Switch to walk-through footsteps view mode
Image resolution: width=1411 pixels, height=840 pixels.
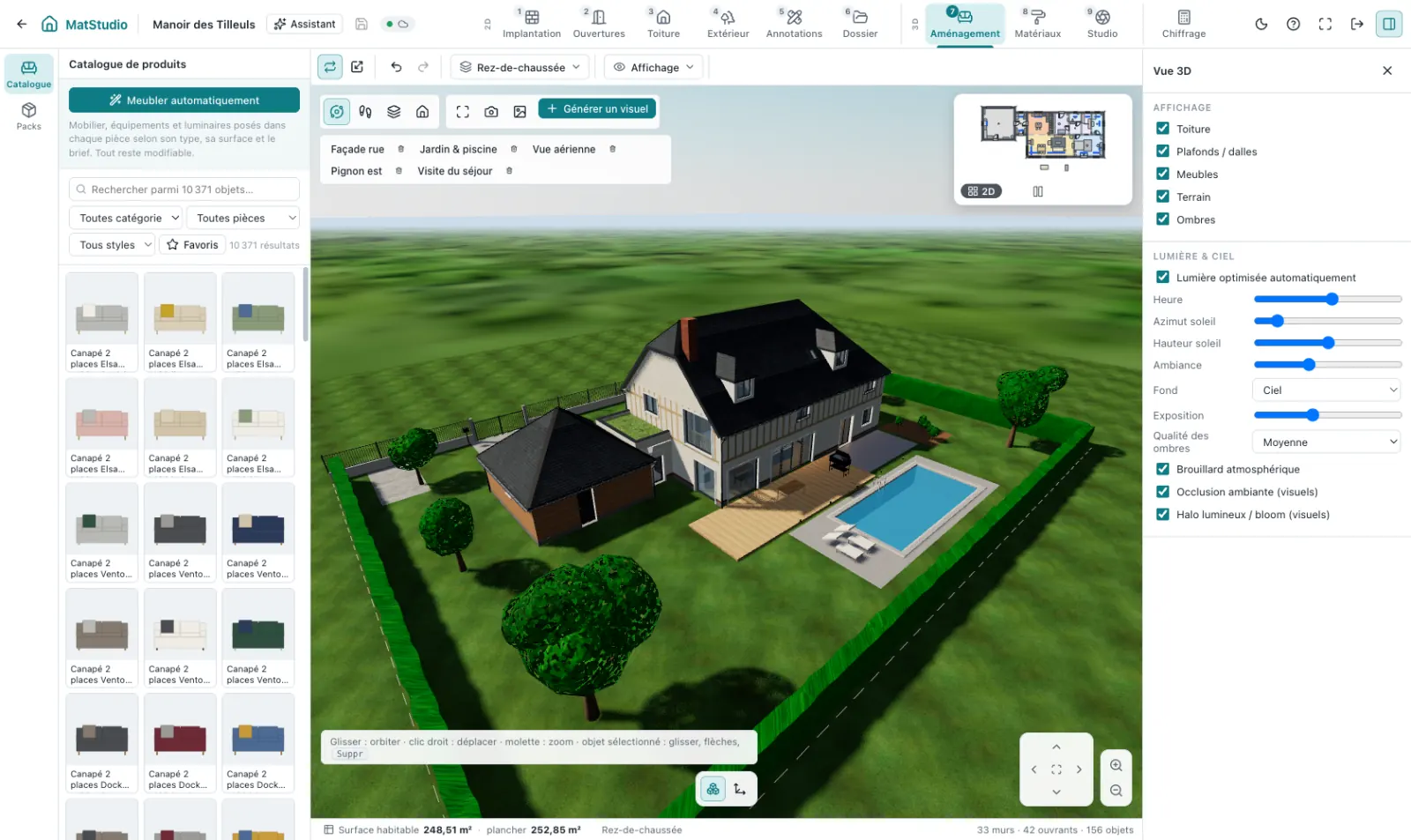[x=365, y=112]
